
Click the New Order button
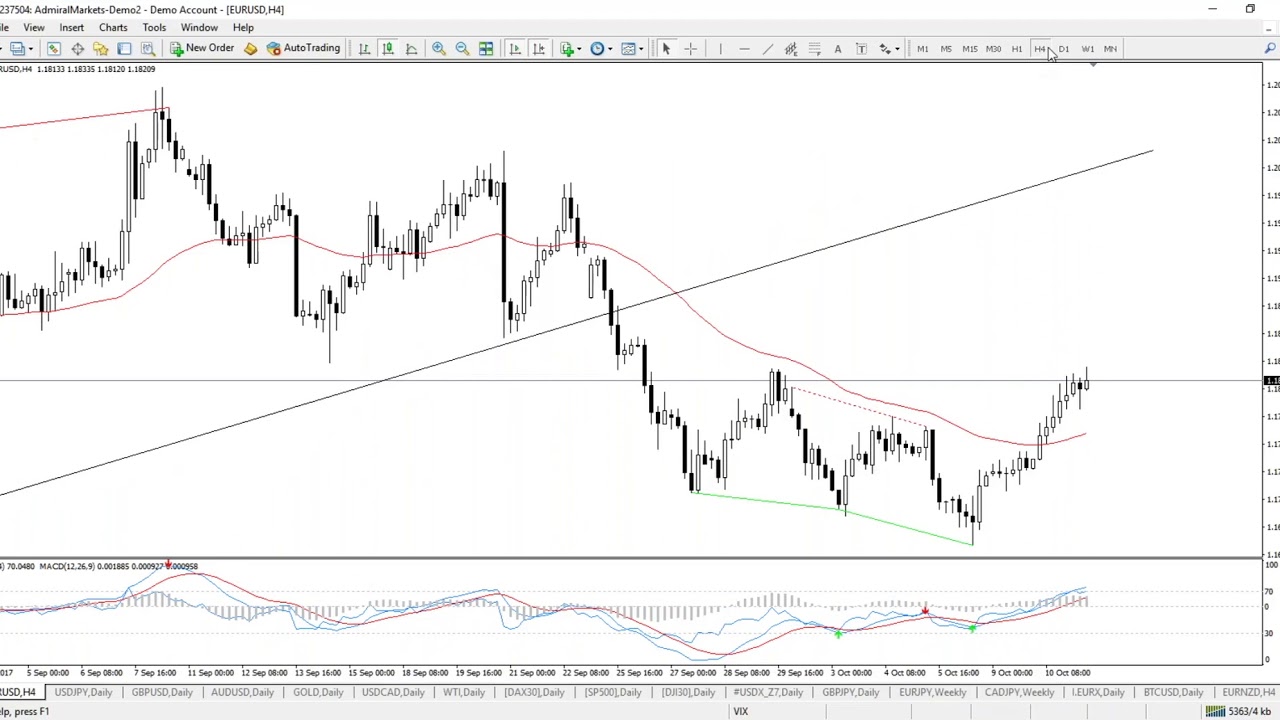tap(201, 48)
